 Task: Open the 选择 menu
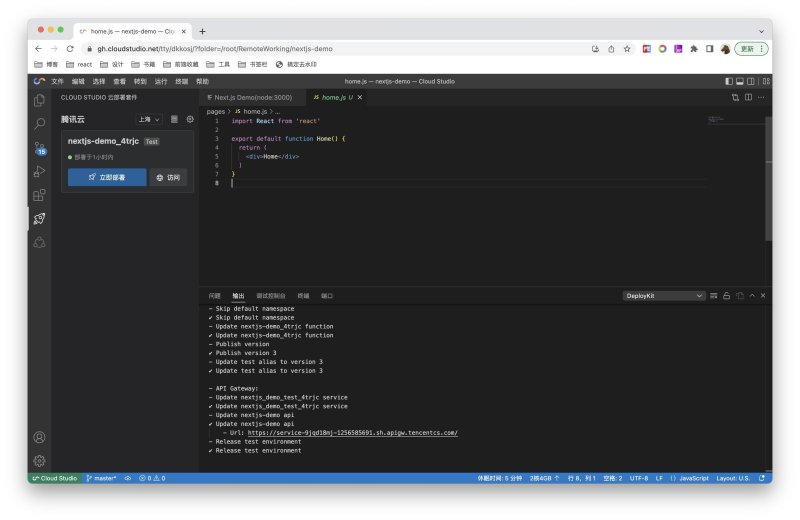[98, 81]
